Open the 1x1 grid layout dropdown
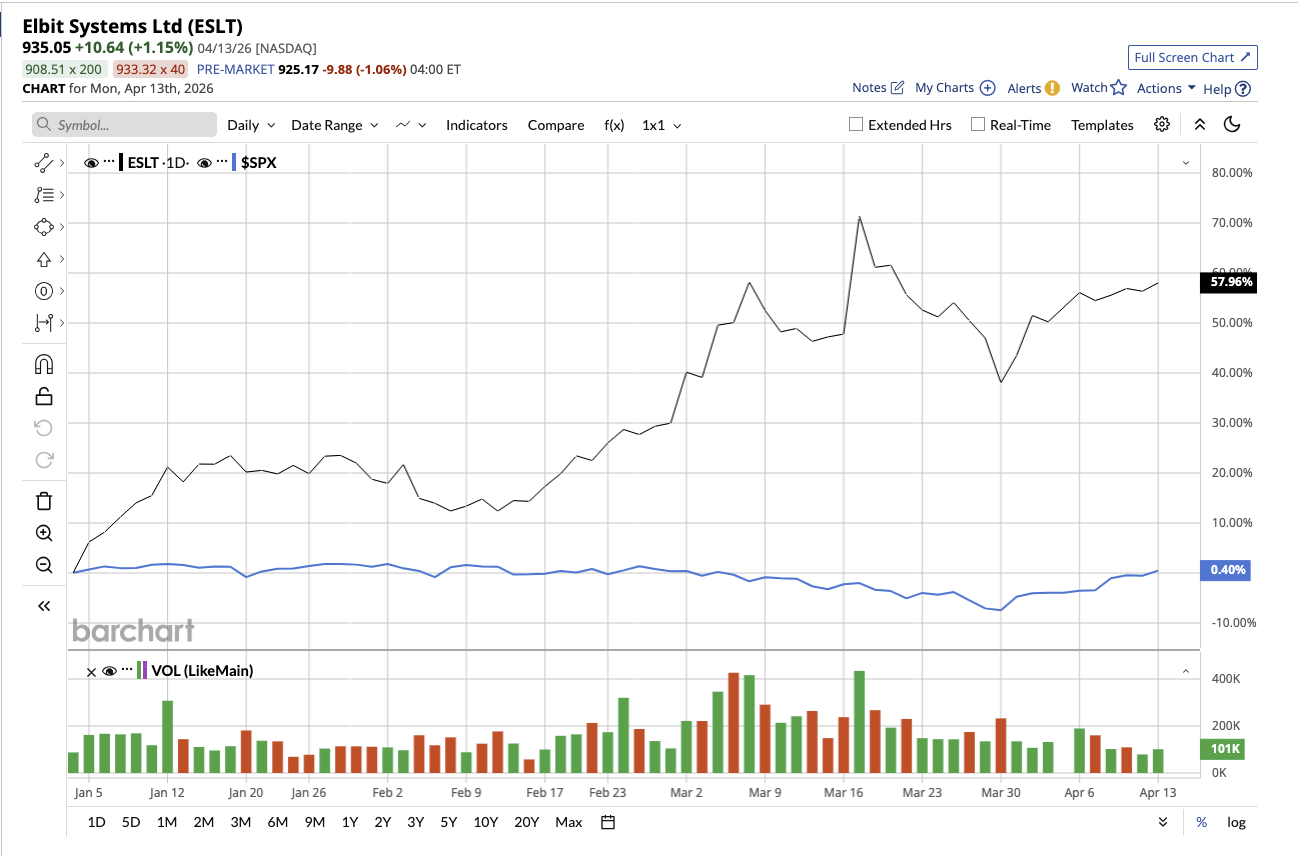1298x856 pixels. click(x=661, y=125)
